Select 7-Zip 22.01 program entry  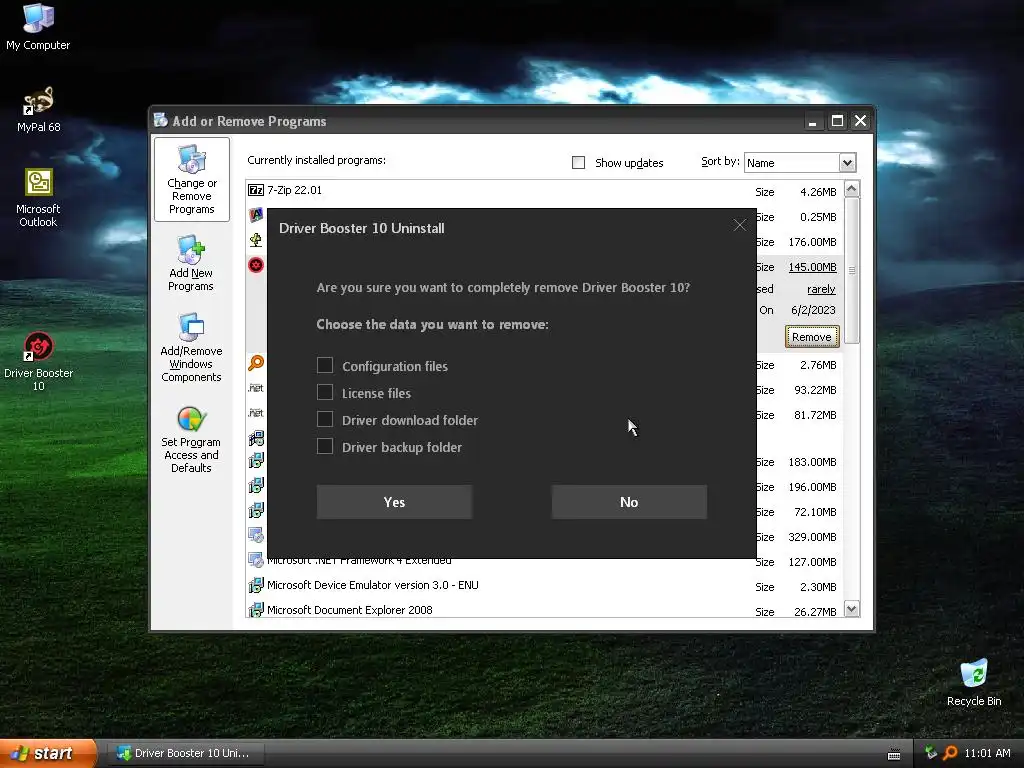click(545, 191)
